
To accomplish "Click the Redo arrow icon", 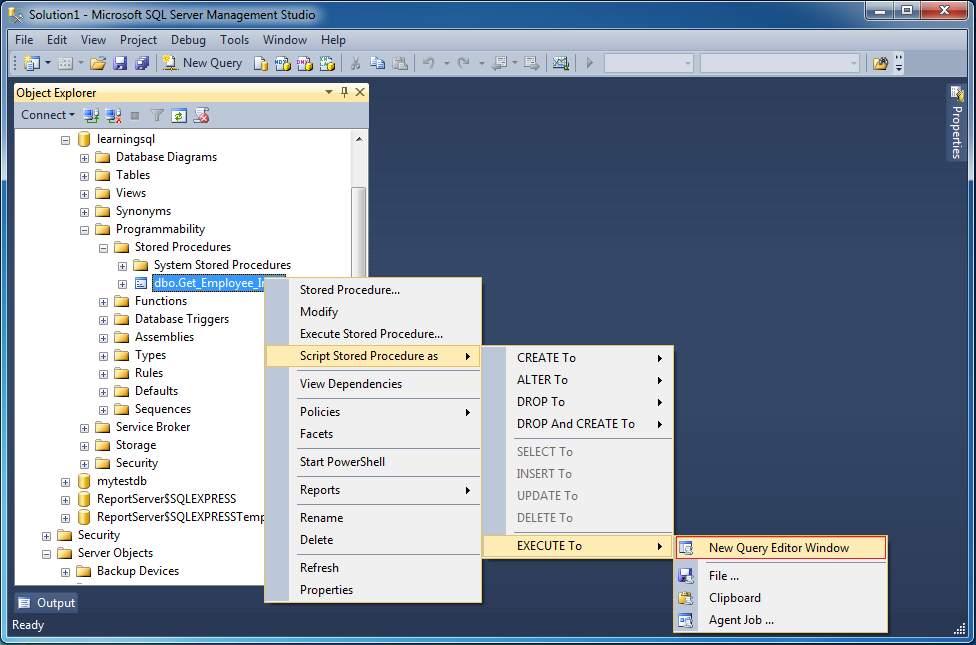I will tap(463, 63).
